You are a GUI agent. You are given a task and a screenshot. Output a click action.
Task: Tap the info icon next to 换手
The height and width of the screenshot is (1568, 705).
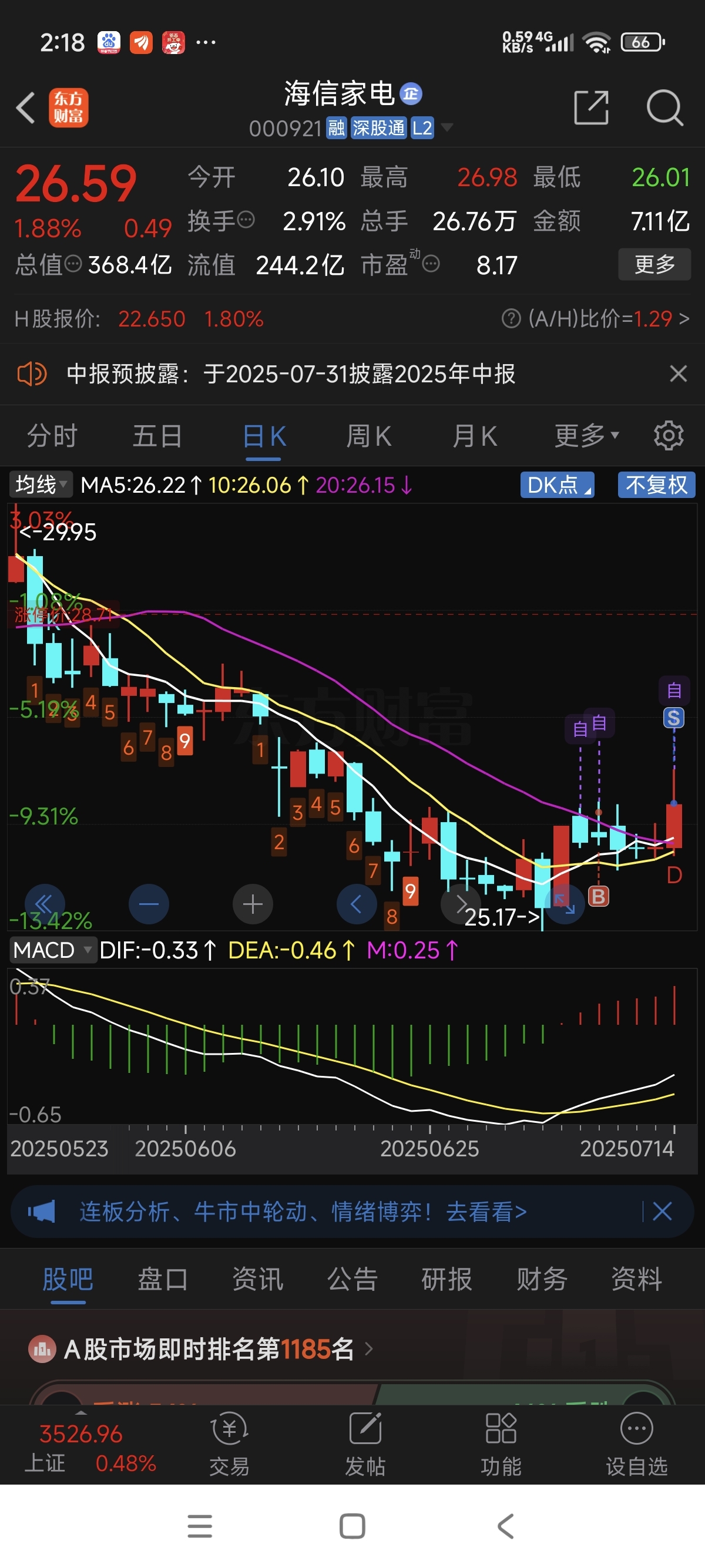[x=246, y=220]
